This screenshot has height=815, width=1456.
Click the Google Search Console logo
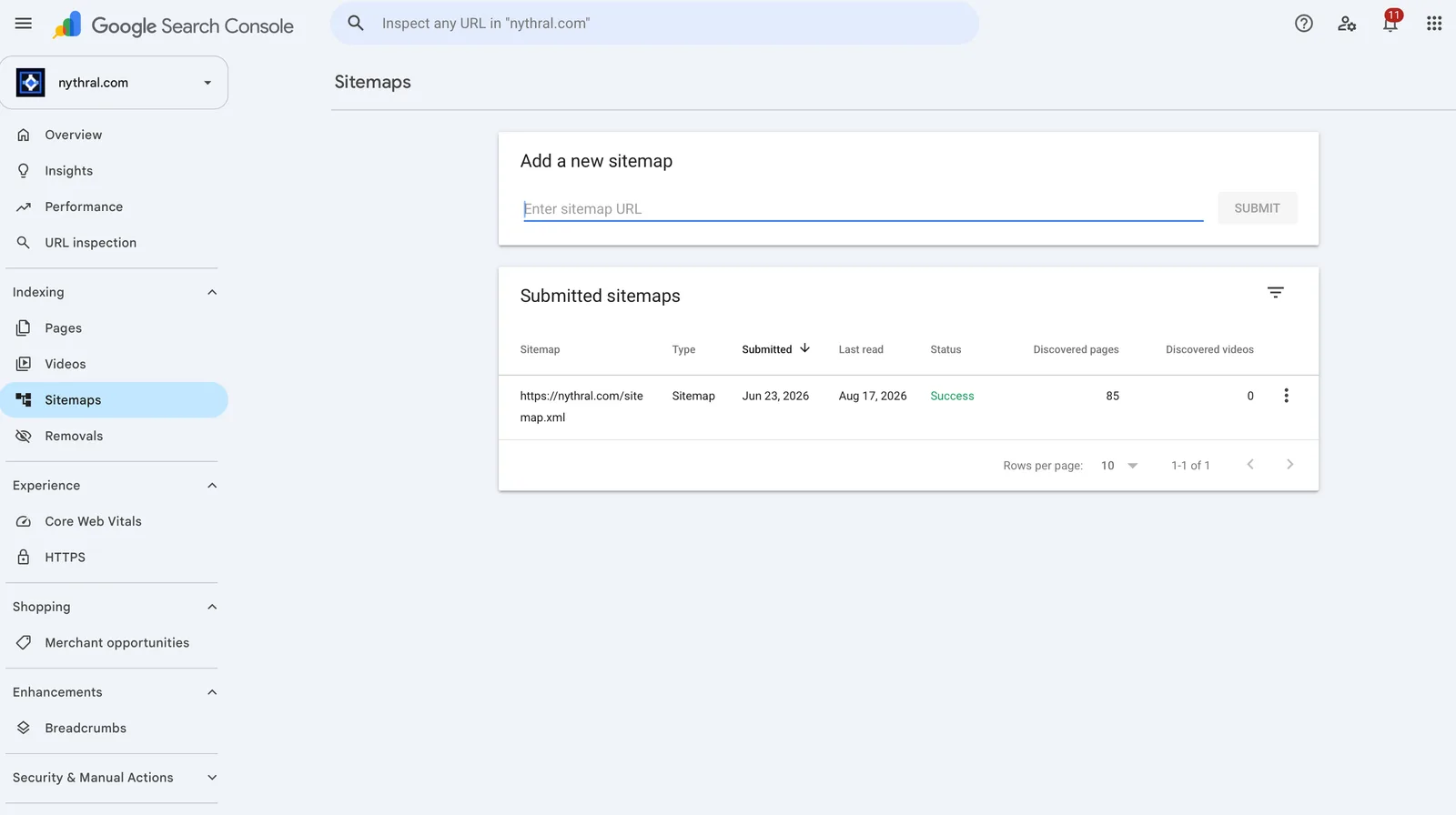click(173, 25)
